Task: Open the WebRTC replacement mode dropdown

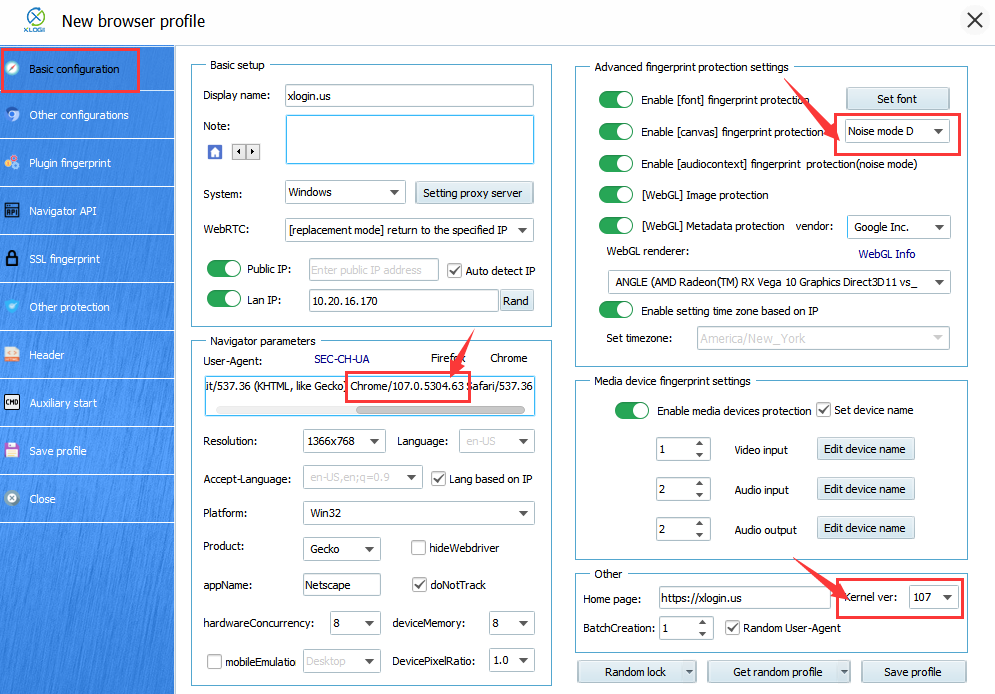Action: click(409, 230)
